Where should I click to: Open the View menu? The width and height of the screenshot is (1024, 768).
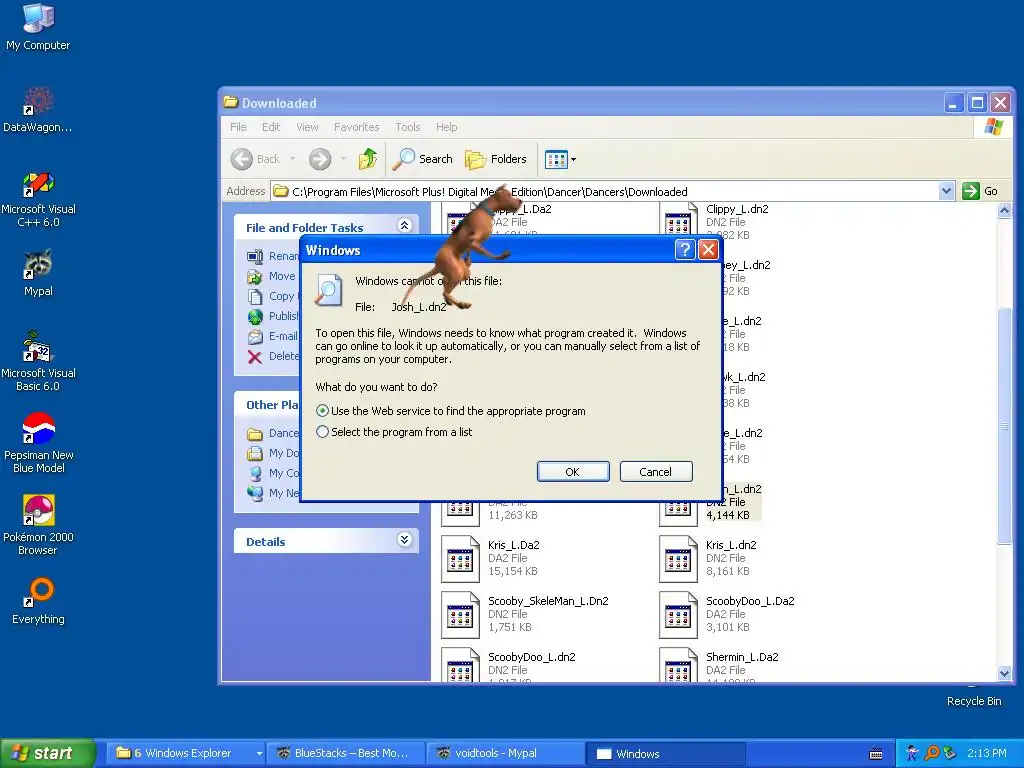point(307,127)
